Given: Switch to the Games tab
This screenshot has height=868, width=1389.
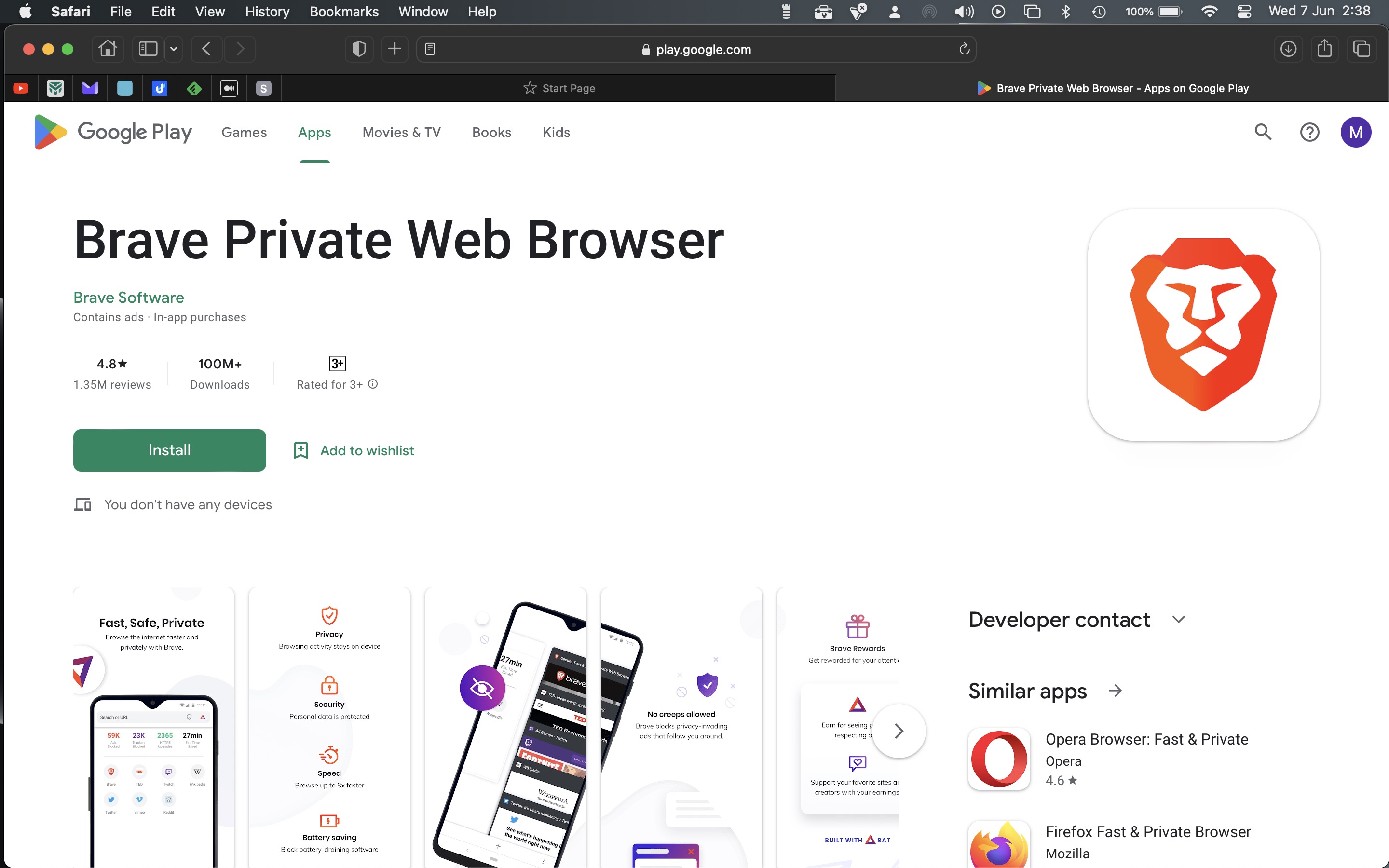Looking at the screenshot, I should click(244, 132).
